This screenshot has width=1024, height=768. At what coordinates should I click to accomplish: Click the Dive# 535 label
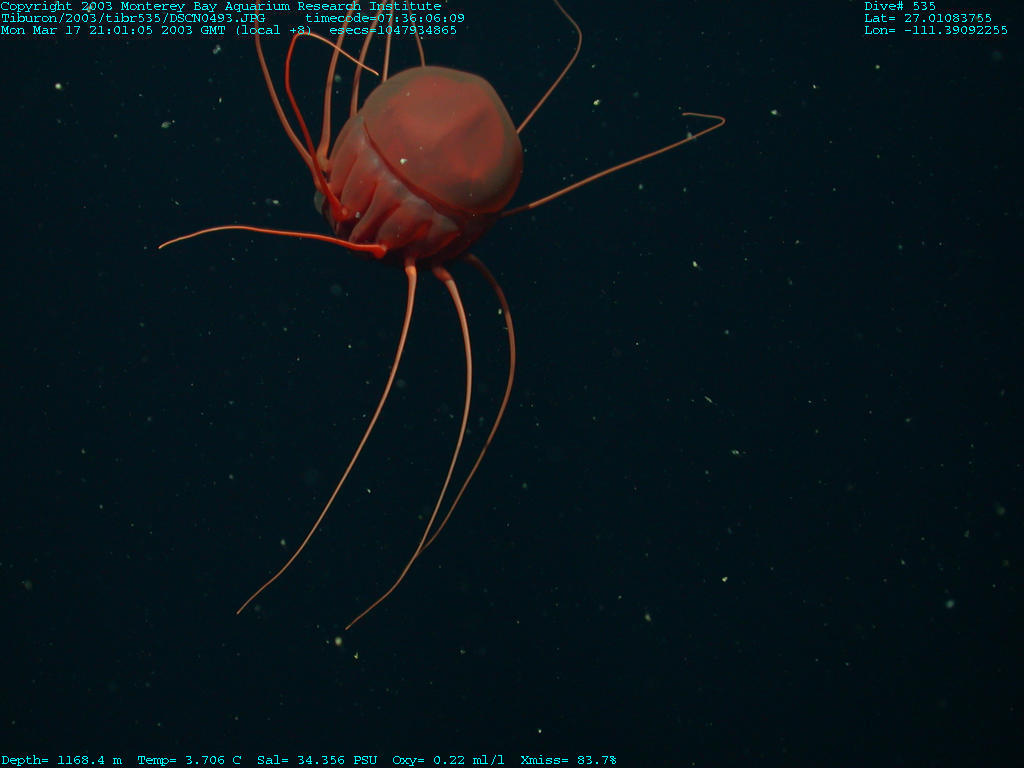coord(900,6)
